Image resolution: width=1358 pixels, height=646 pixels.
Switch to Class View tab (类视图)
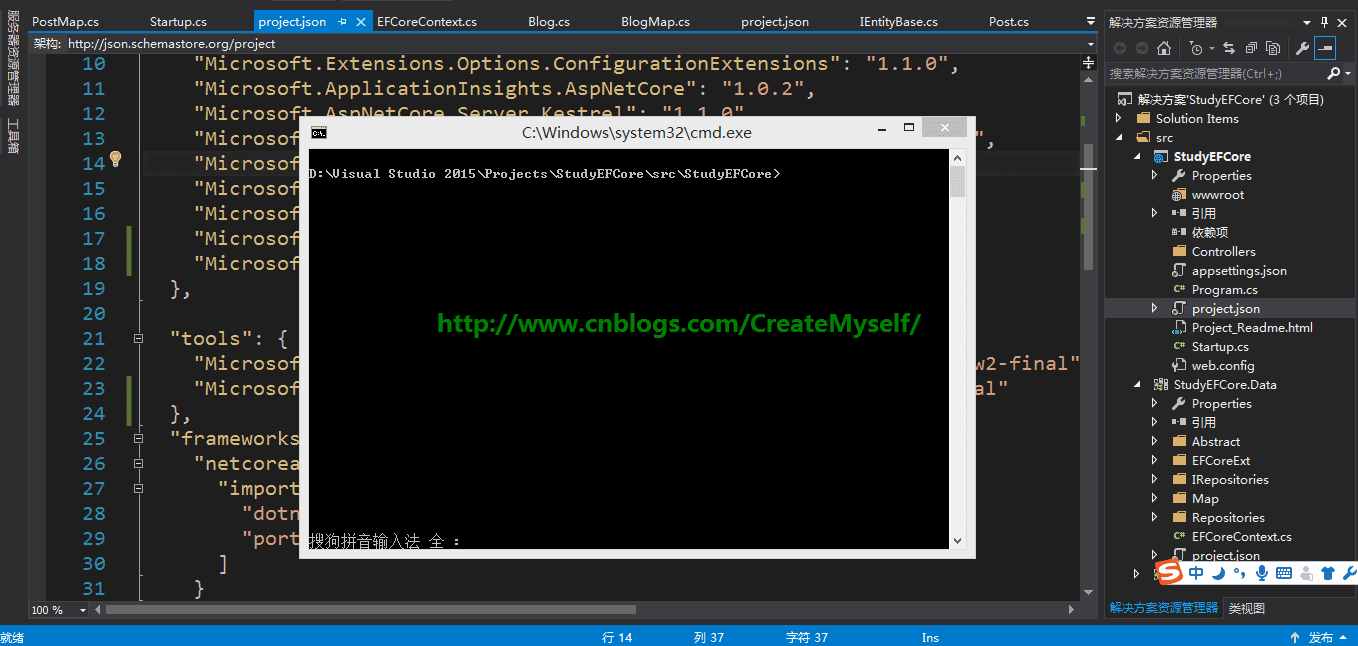click(x=1247, y=608)
